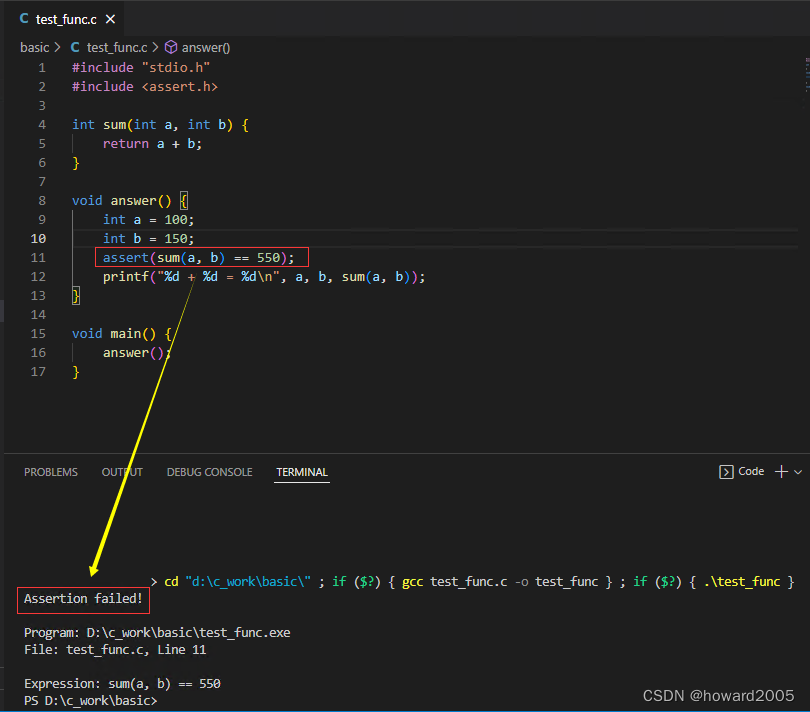Image resolution: width=810 pixels, height=712 pixels.
Task: Click 'Program: D:\c_work\basic\test_func.exe' terminal line
Action: coord(157,632)
